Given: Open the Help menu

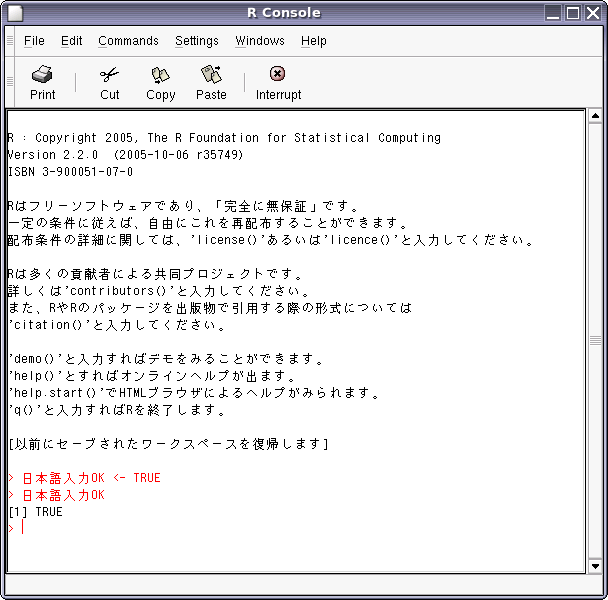Looking at the screenshot, I should 314,41.
